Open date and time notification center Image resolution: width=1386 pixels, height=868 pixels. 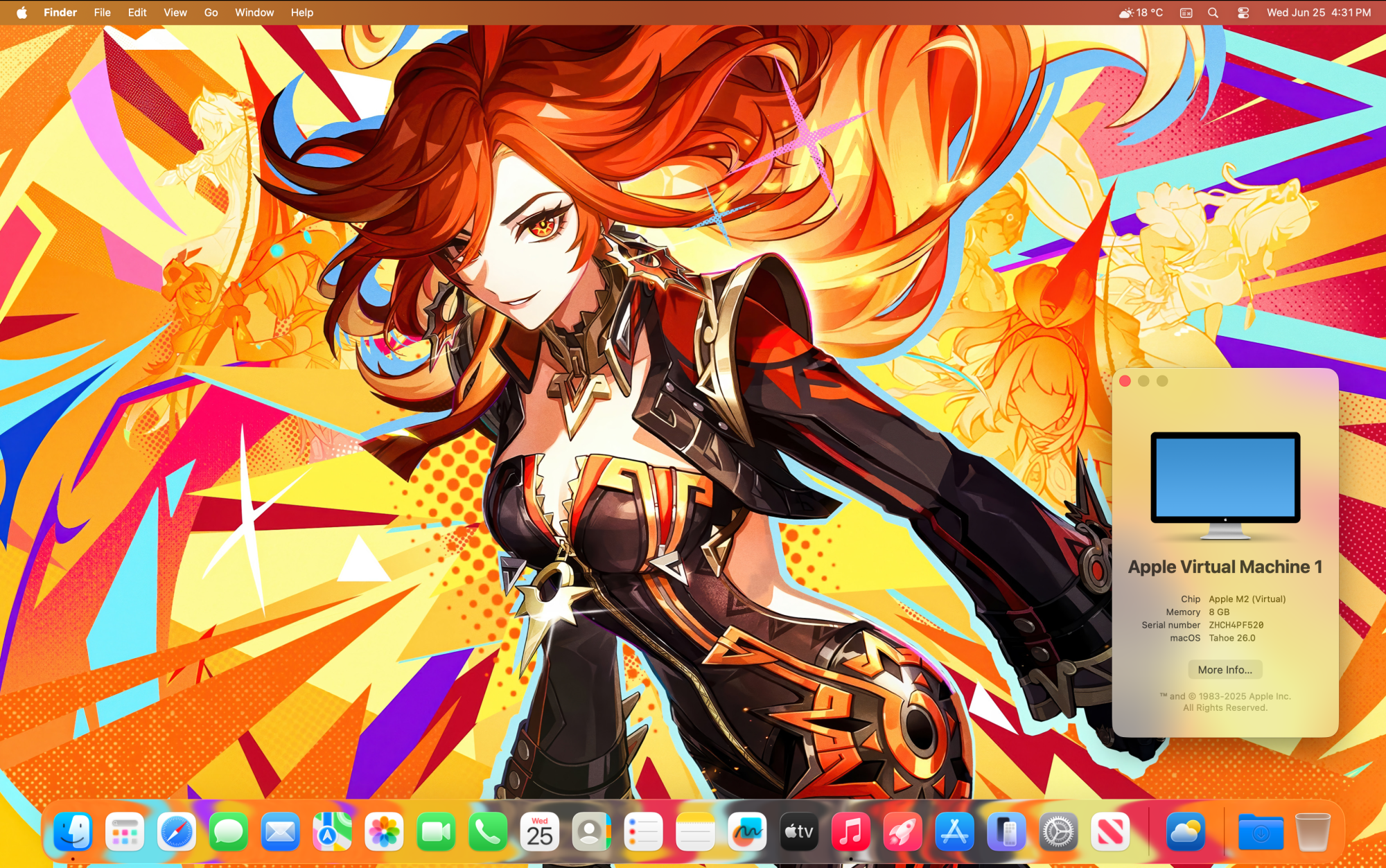click(x=1318, y=12)
